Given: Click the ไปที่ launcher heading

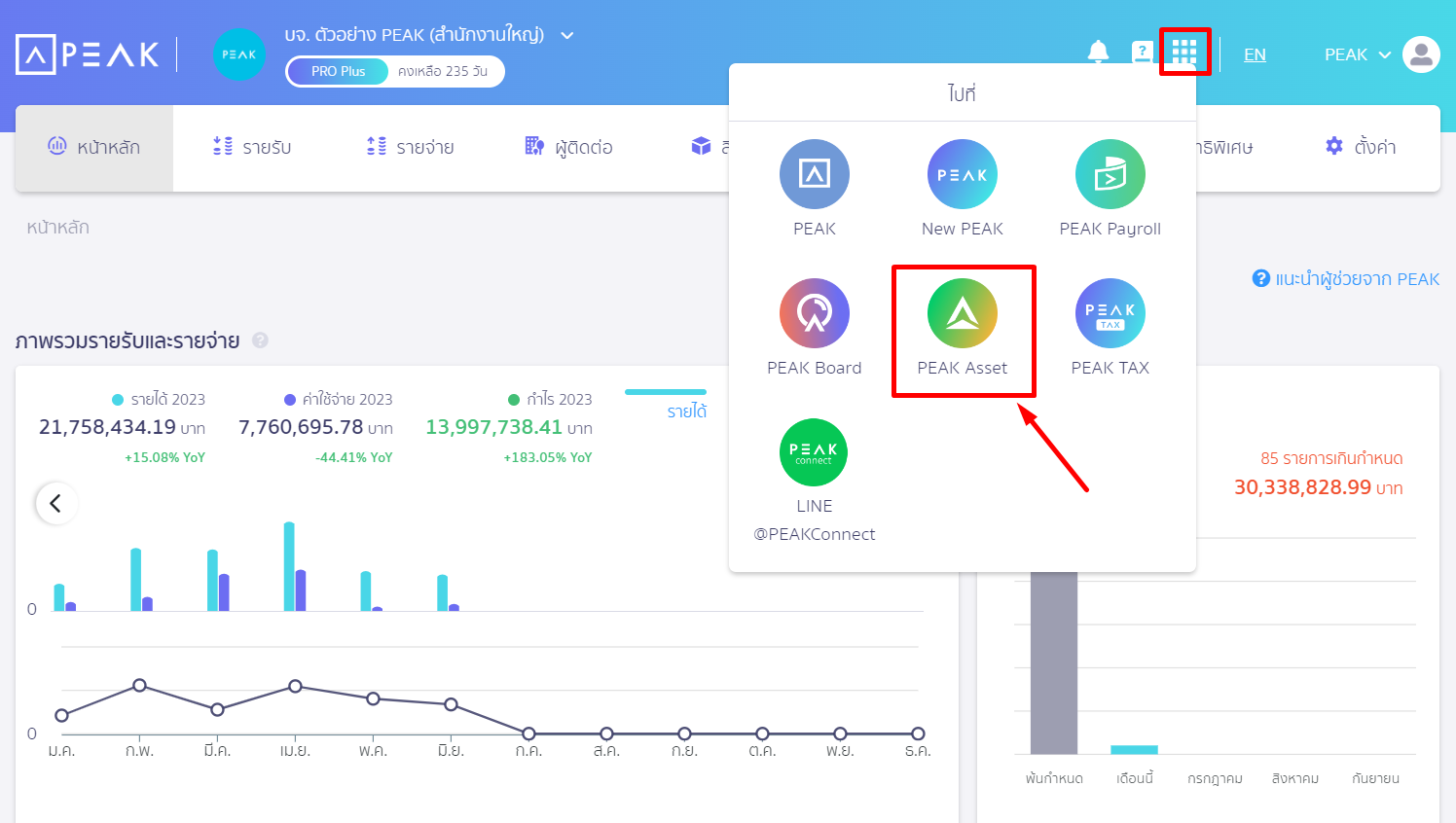Looking at the screenshot, I should (x=962, y=93).
